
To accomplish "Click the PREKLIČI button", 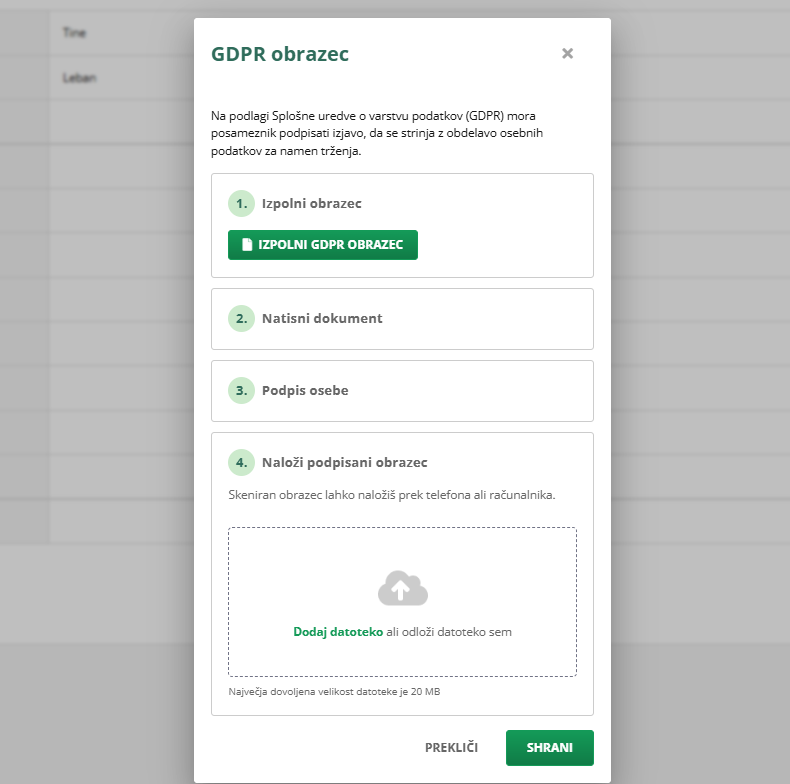I will coord(451,748).
